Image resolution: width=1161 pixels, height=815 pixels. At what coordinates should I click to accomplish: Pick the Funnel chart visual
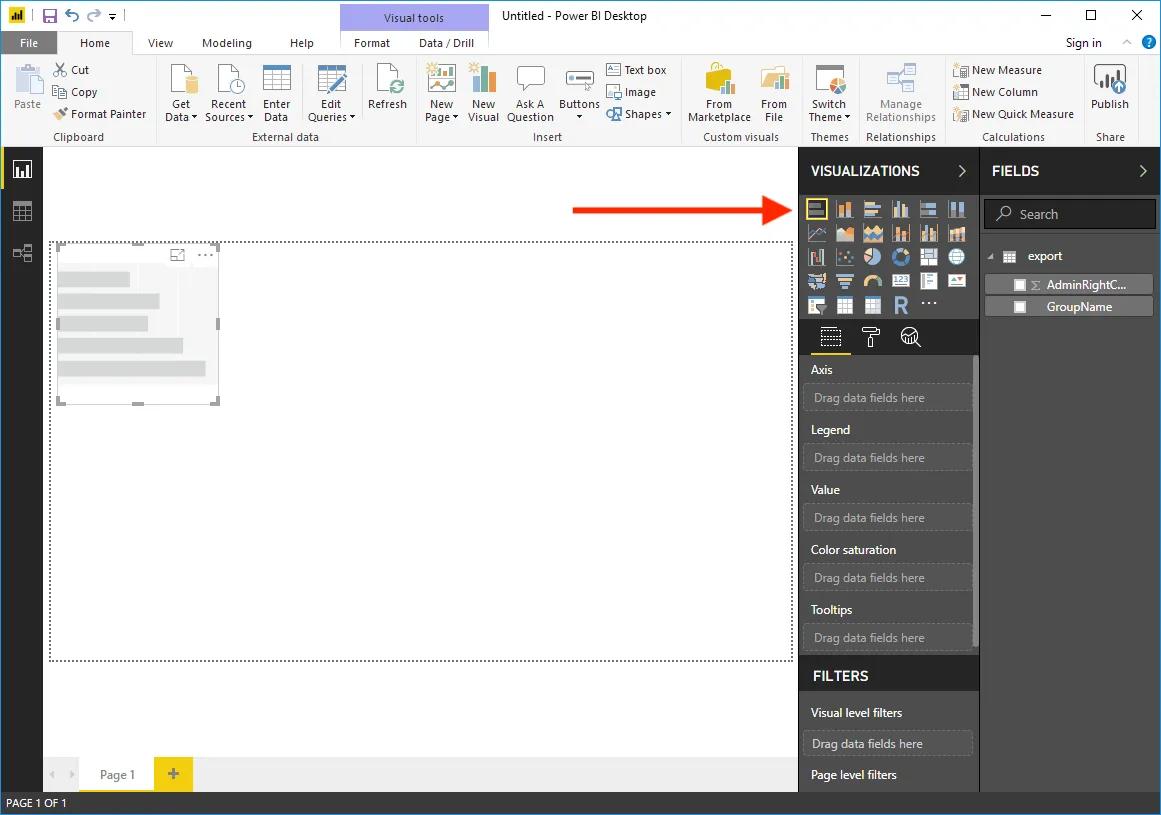pos(844,281)
